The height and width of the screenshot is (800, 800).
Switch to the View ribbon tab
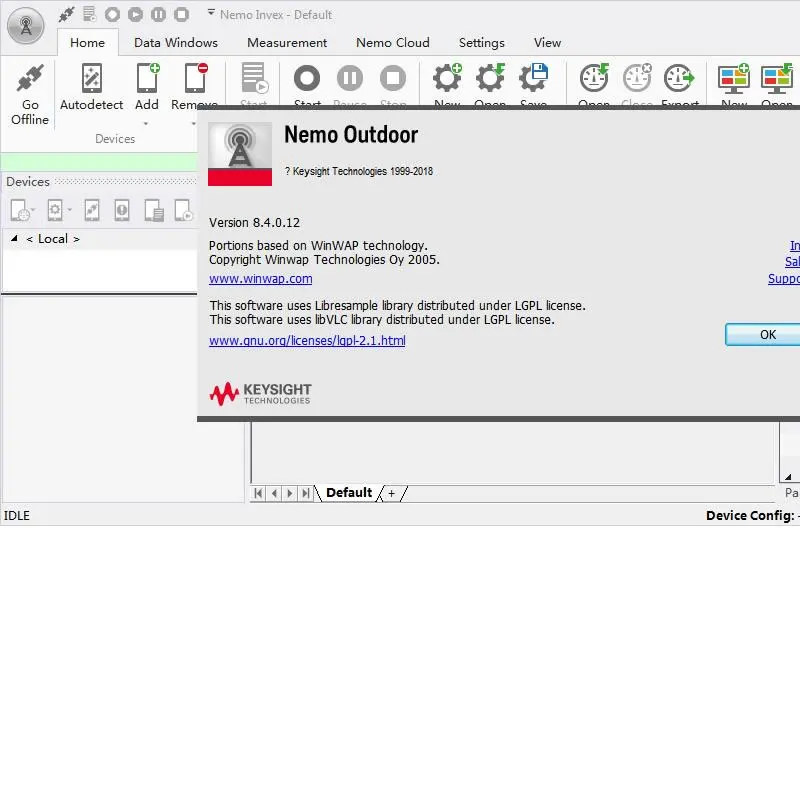[547, 42]
